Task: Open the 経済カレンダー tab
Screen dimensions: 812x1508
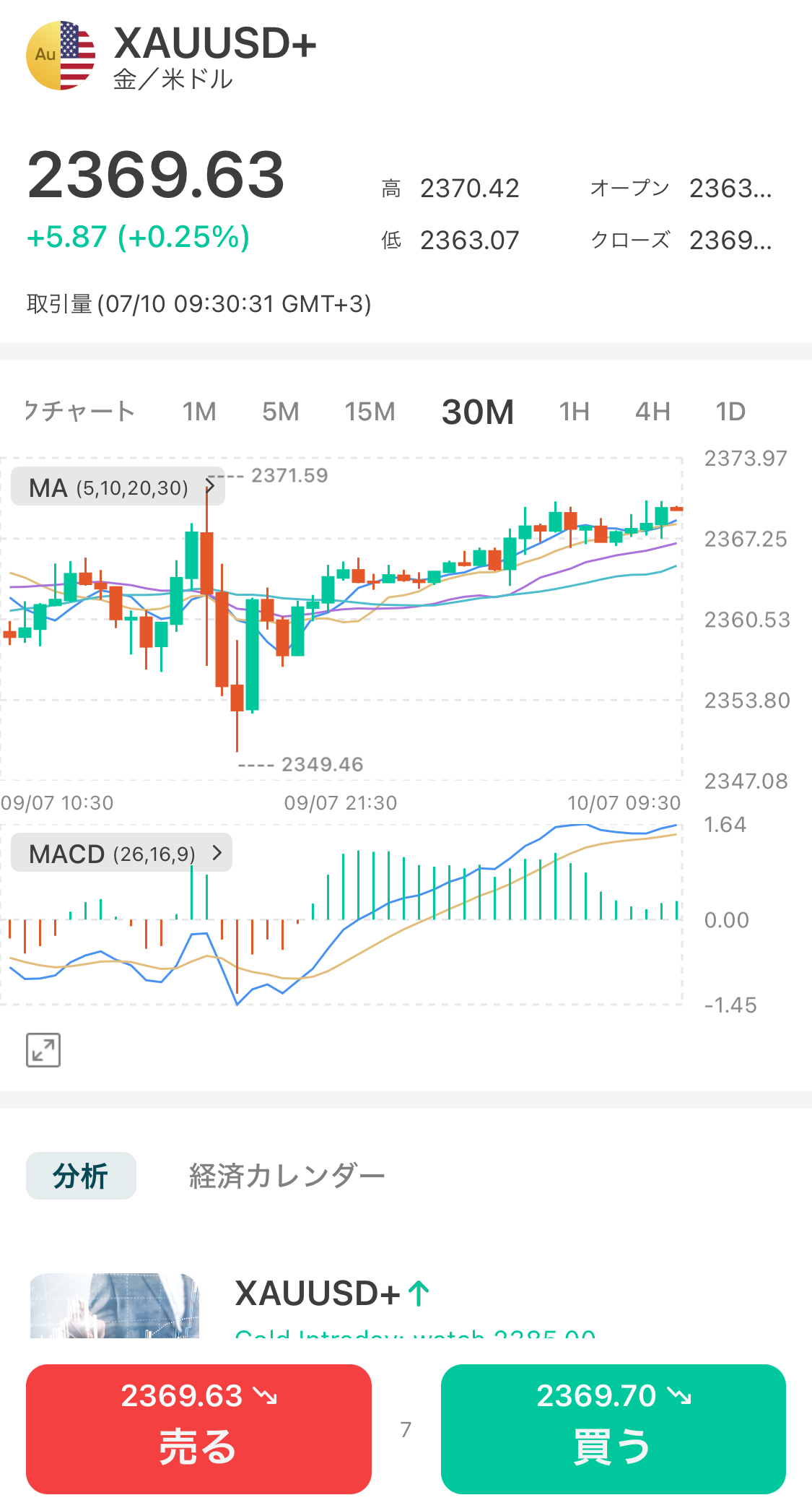Action: 287,1176
